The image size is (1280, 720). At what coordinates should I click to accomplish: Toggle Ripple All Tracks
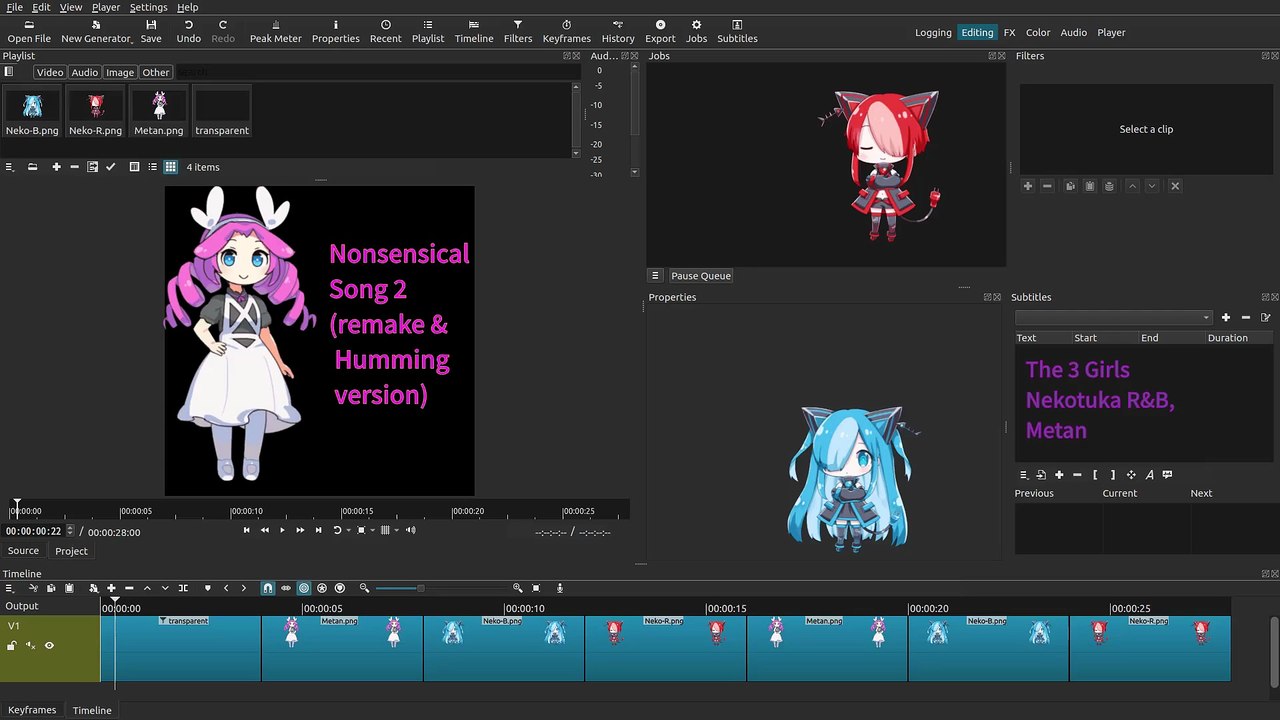(322, 588)
